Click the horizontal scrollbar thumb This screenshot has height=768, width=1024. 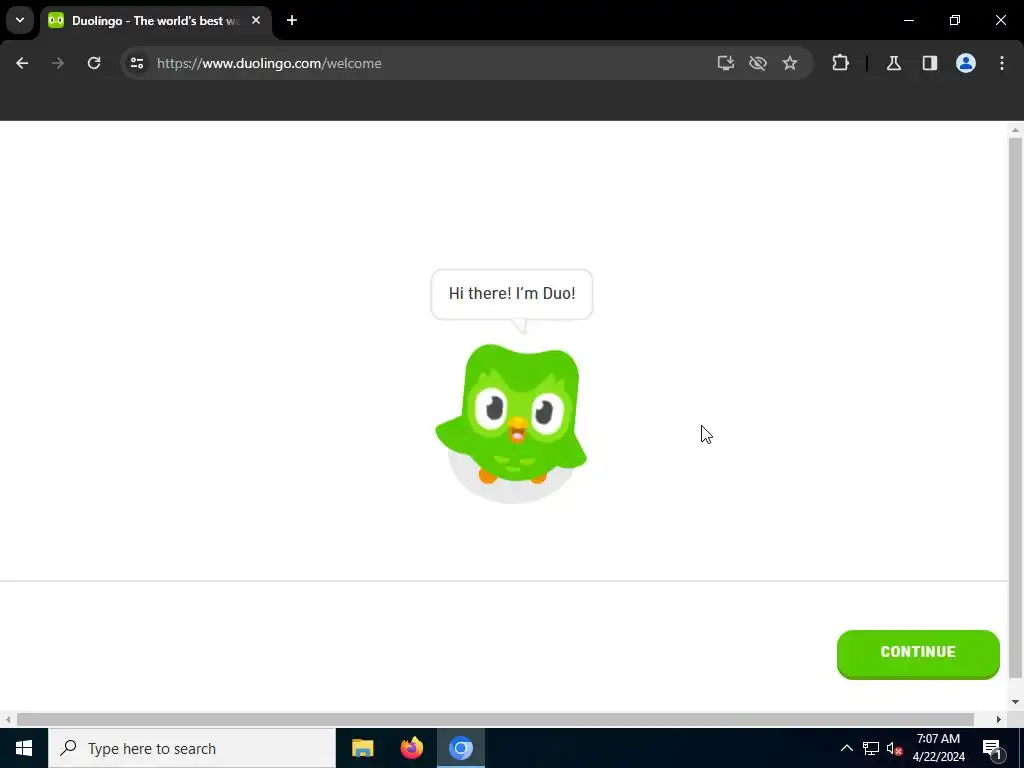(495, 719)
